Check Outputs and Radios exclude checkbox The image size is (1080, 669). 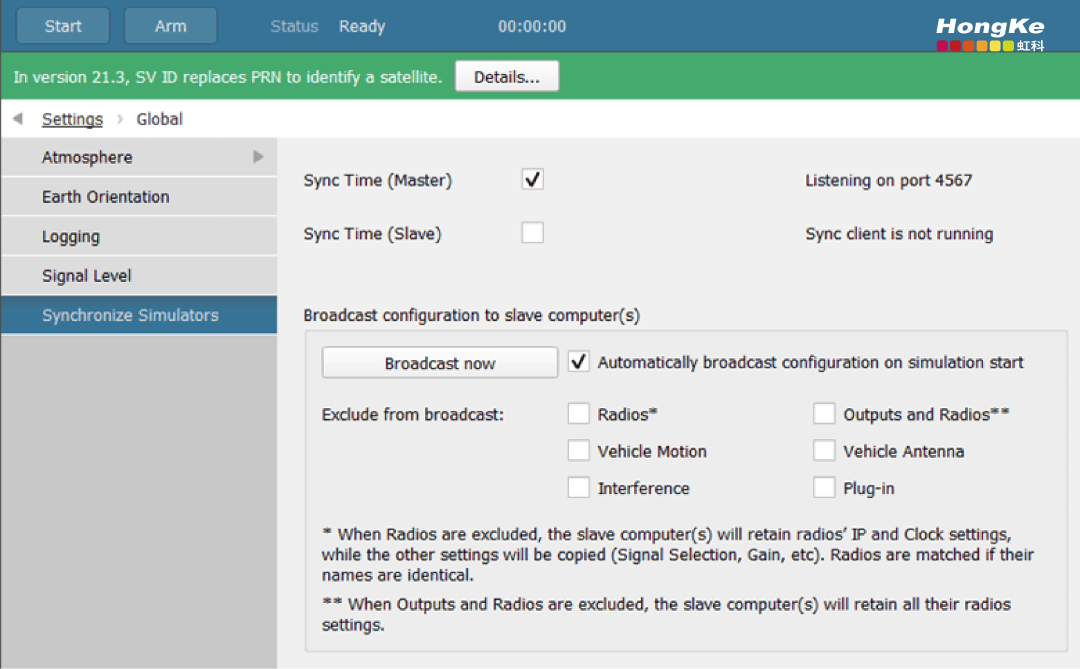click(x=824, y=414)
